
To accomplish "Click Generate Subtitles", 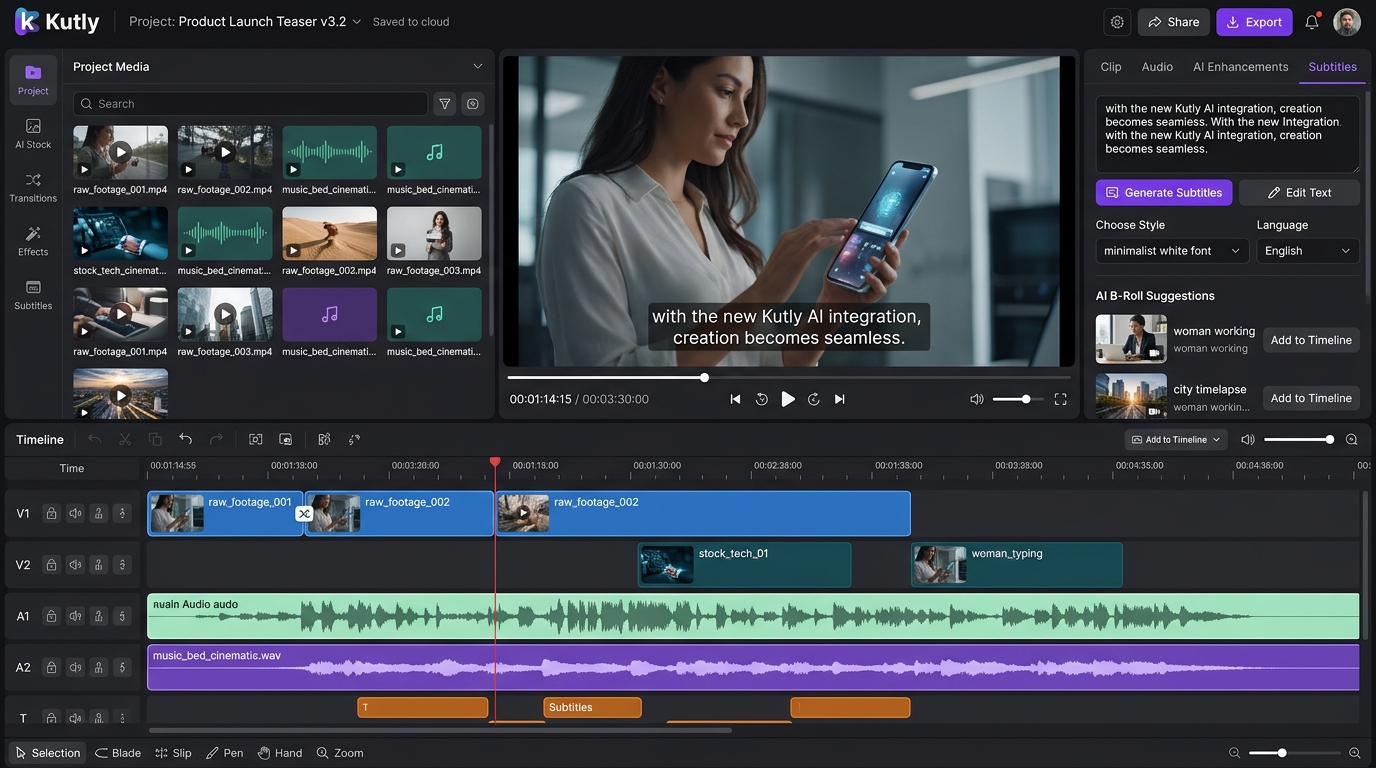I will pos(1164,193).
